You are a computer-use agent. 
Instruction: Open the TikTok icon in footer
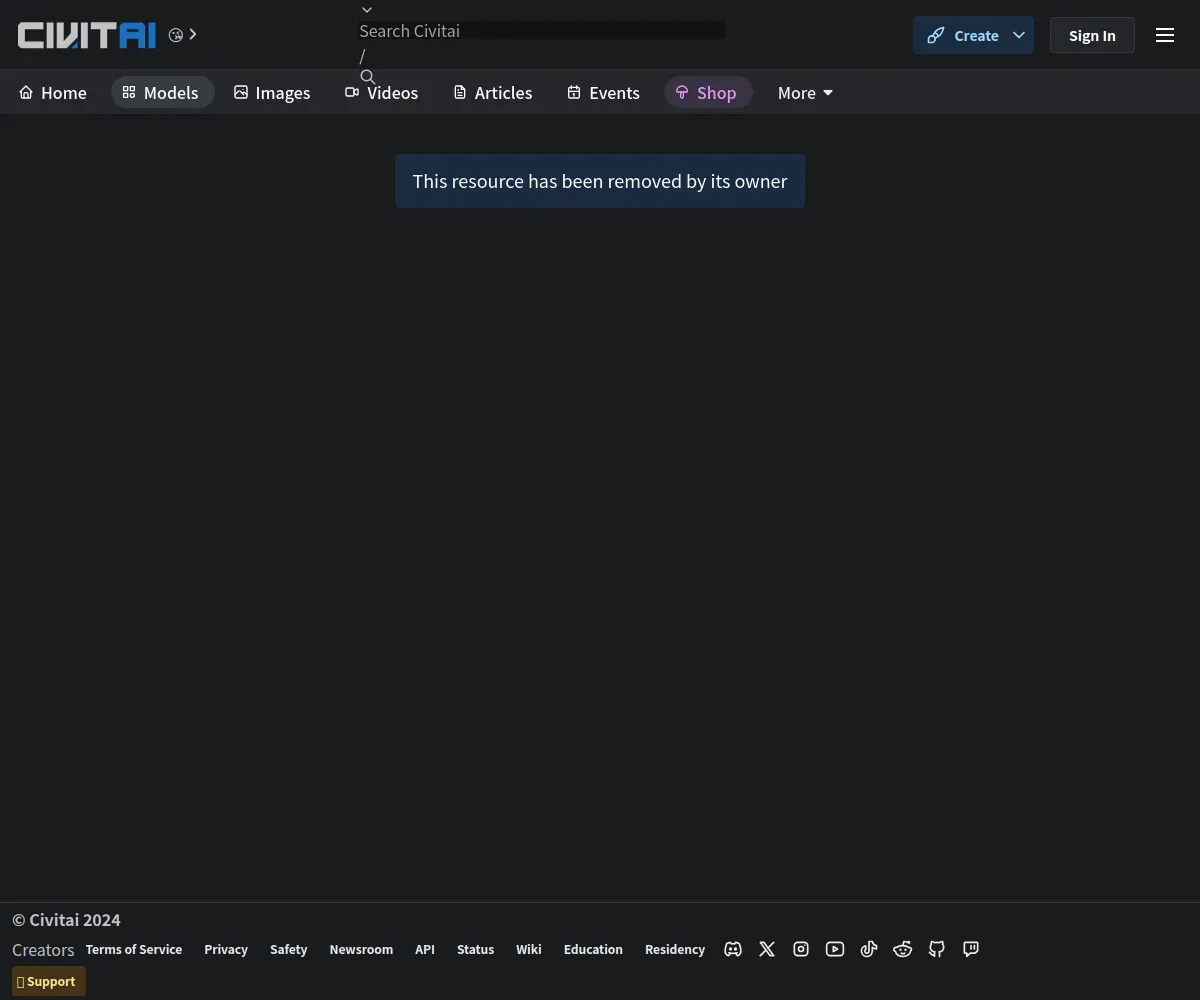(869, 949)
